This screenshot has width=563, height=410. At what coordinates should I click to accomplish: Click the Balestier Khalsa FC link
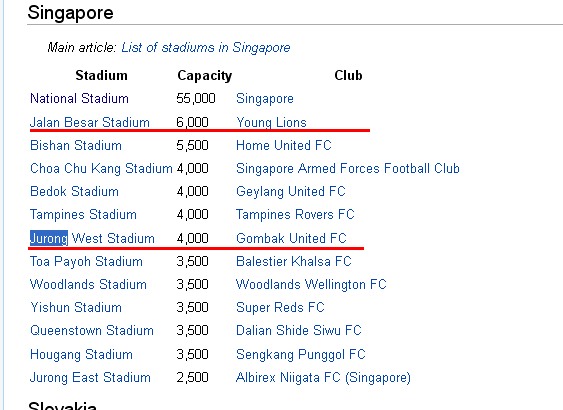click(294, 261)
